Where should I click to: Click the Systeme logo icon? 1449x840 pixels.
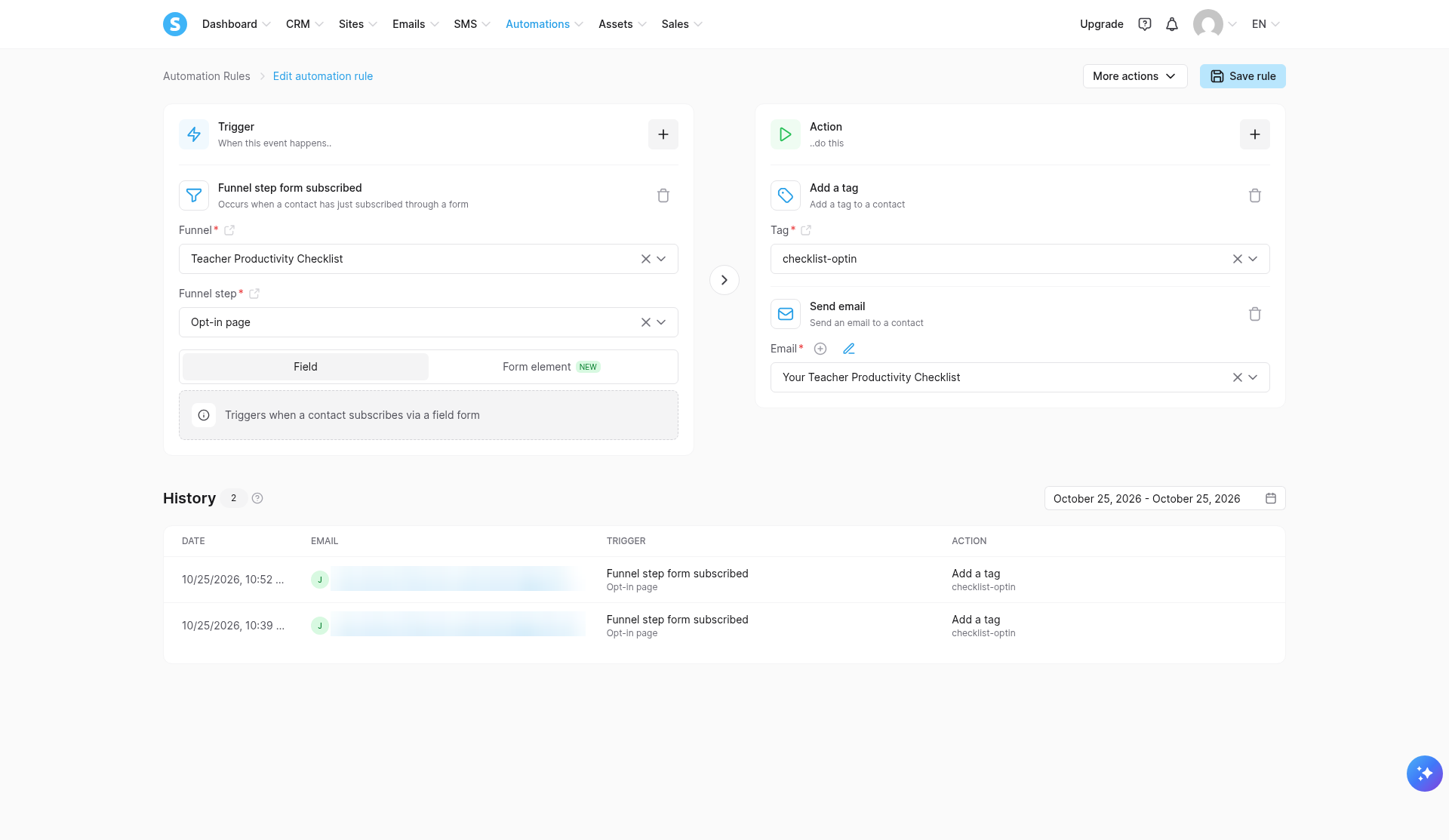click(175, 24)
